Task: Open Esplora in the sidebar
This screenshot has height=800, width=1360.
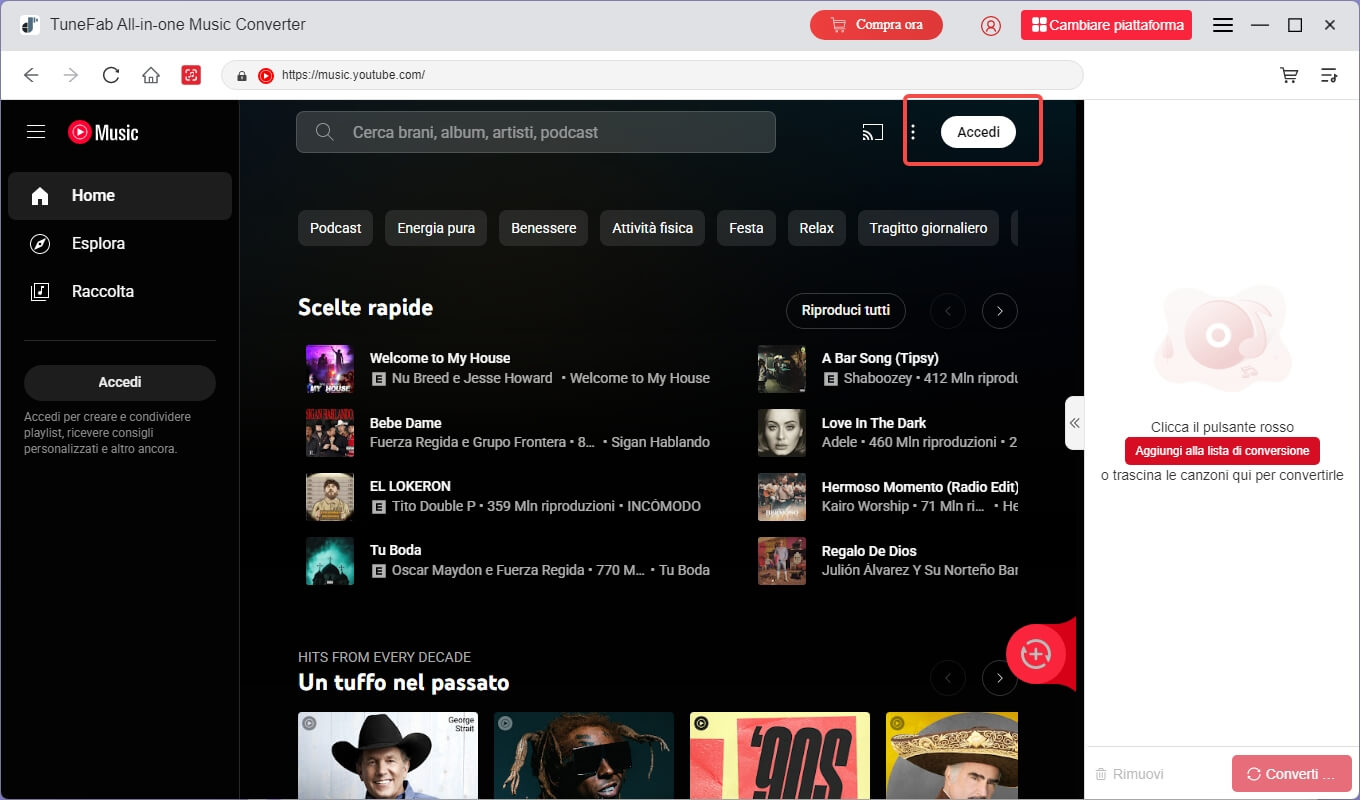Action: [98, 243]
